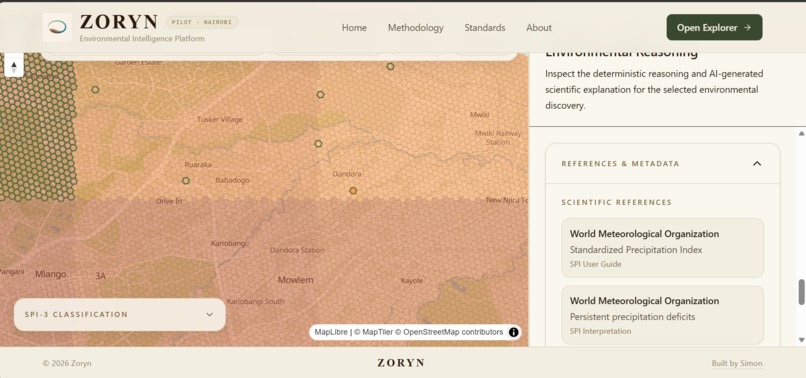Click Environmental Intelligence Platform subtitle
Image resolution: width=806 pixels, height=378 pixels.
point(142,39)
